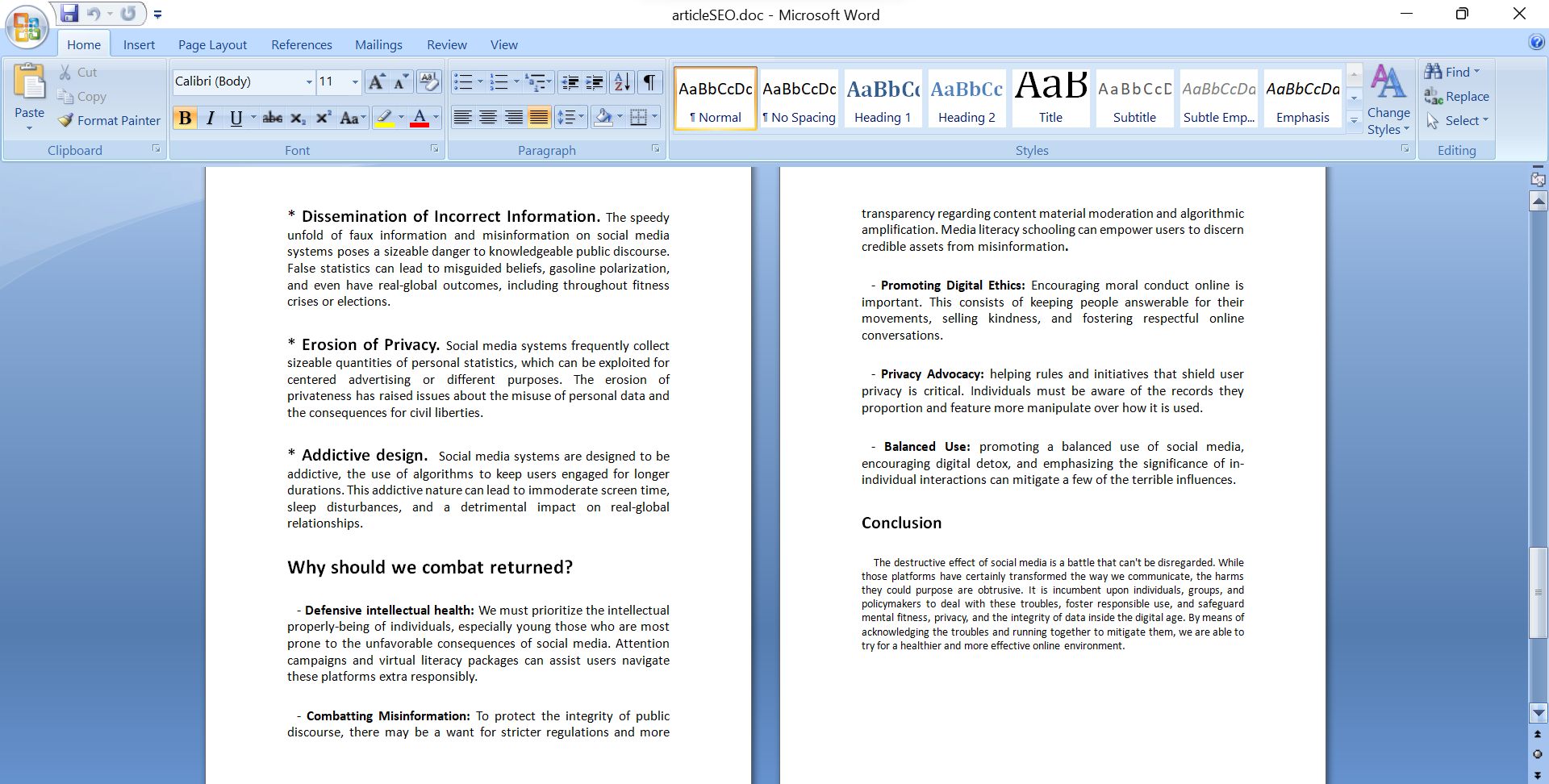This screenshot has height=784, width=1549.
Task: Toggle Bold formatting off
Action: (185, 118)
